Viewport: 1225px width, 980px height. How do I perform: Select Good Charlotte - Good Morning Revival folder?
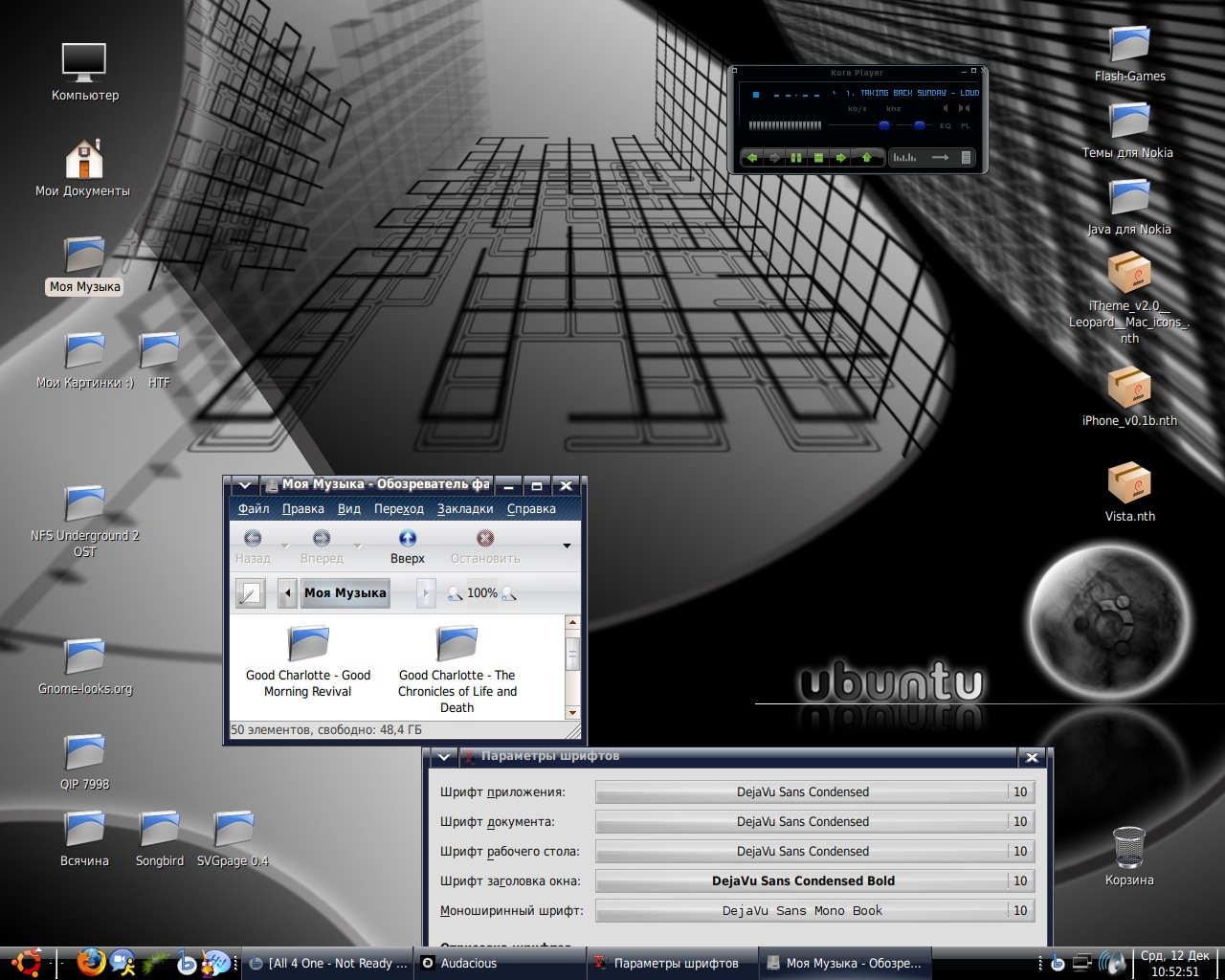[x=308, y=662]
